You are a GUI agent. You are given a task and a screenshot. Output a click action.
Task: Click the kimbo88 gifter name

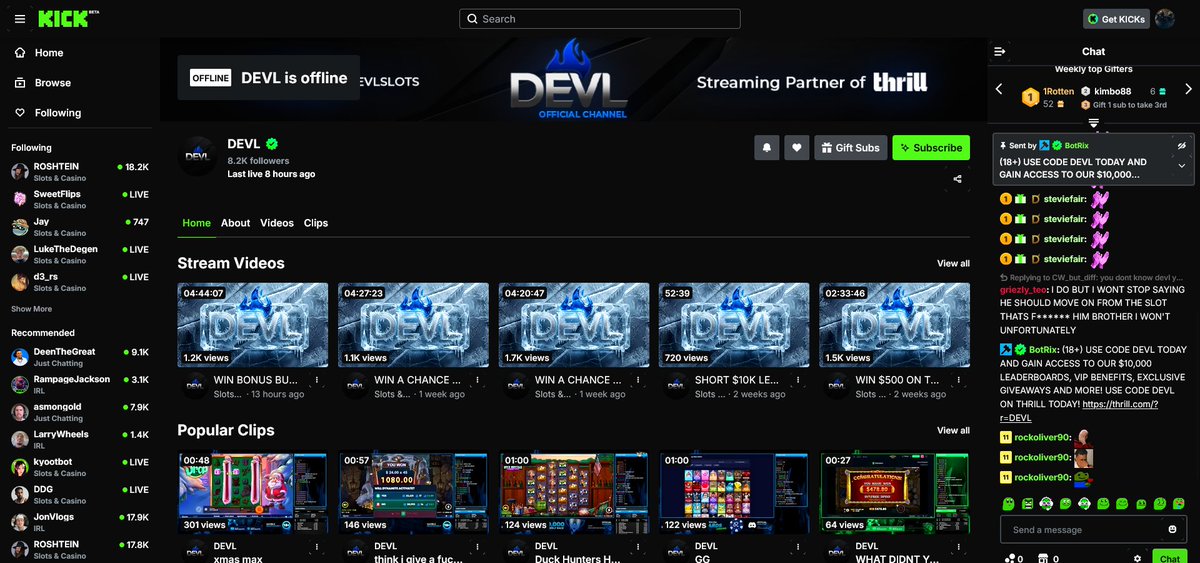[x=1113, y=91]
